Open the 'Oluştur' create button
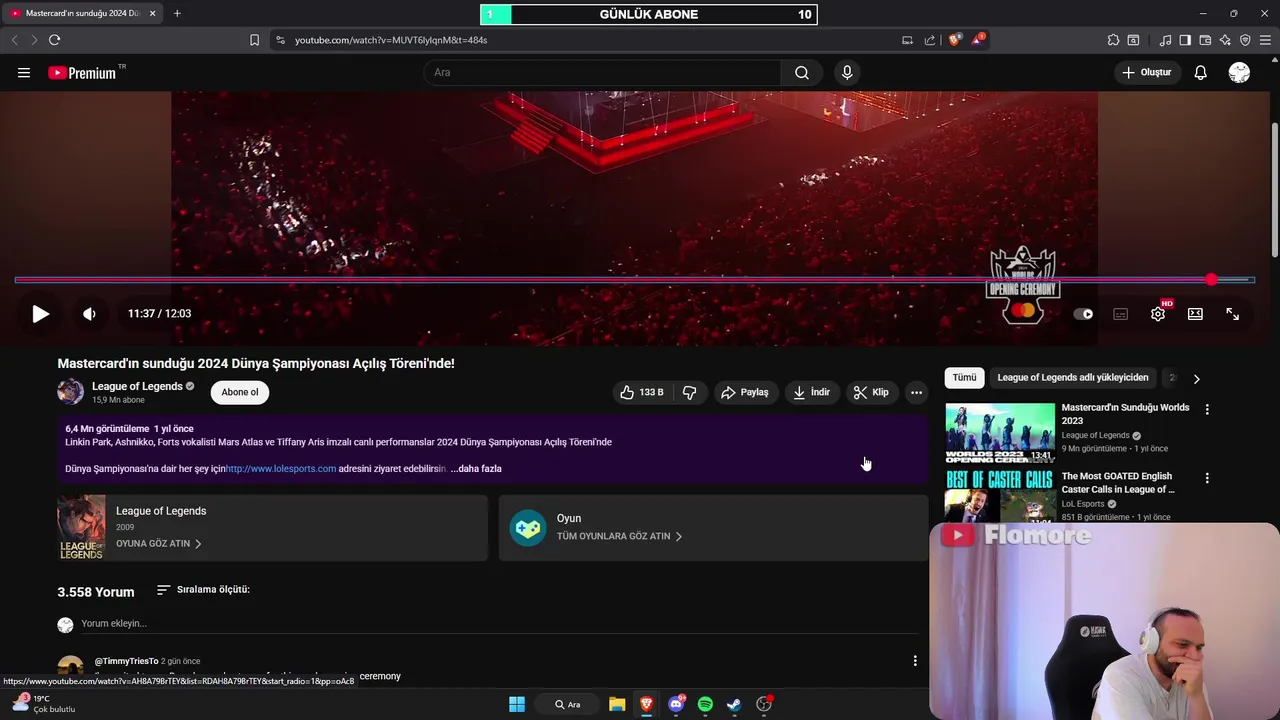The image size is (1280, 720). point(1146,72)
